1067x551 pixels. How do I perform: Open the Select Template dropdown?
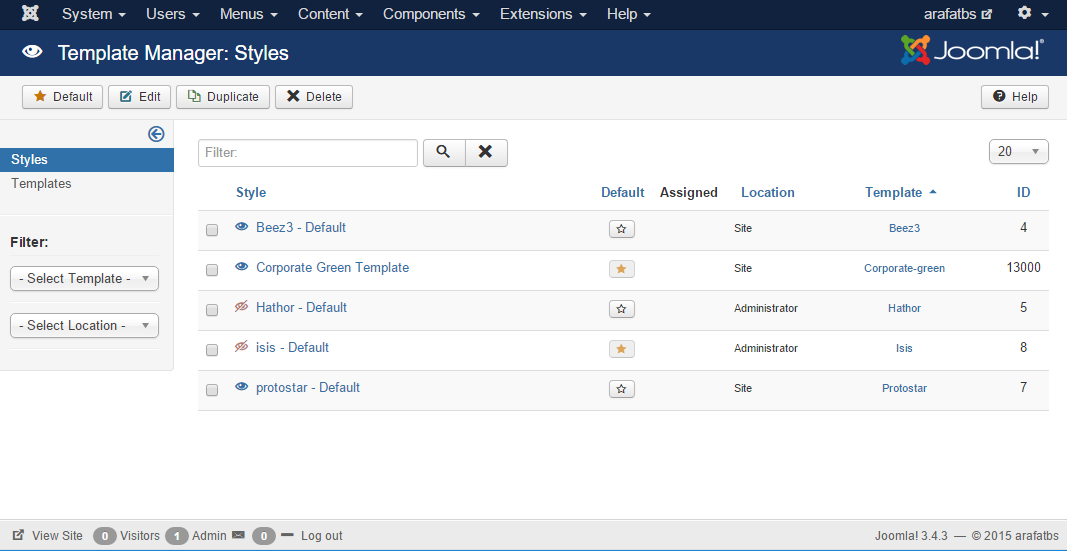click(84, 279)
